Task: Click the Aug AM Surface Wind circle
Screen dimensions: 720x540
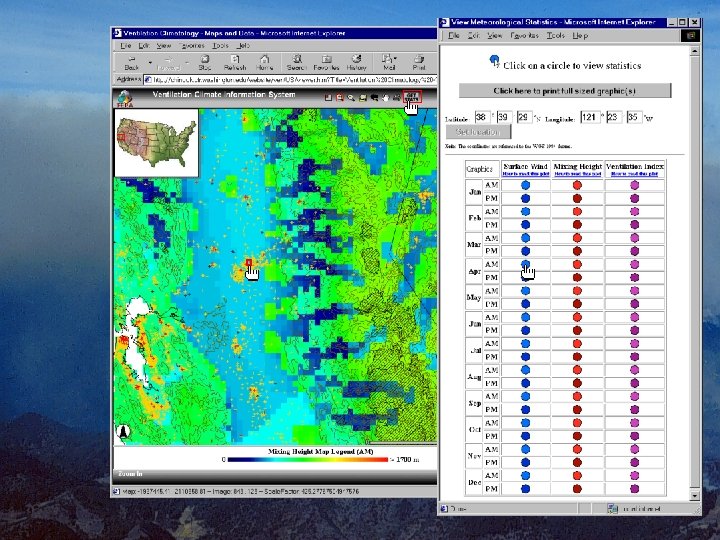Action: tap(526, 370)
